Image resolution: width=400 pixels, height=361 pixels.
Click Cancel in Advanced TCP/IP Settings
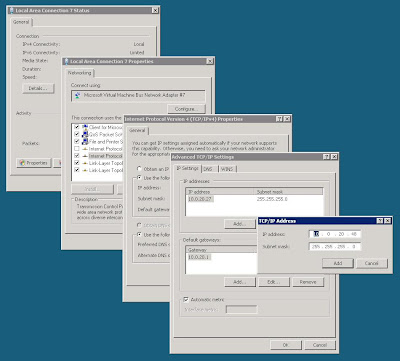(x=320, y=345)
